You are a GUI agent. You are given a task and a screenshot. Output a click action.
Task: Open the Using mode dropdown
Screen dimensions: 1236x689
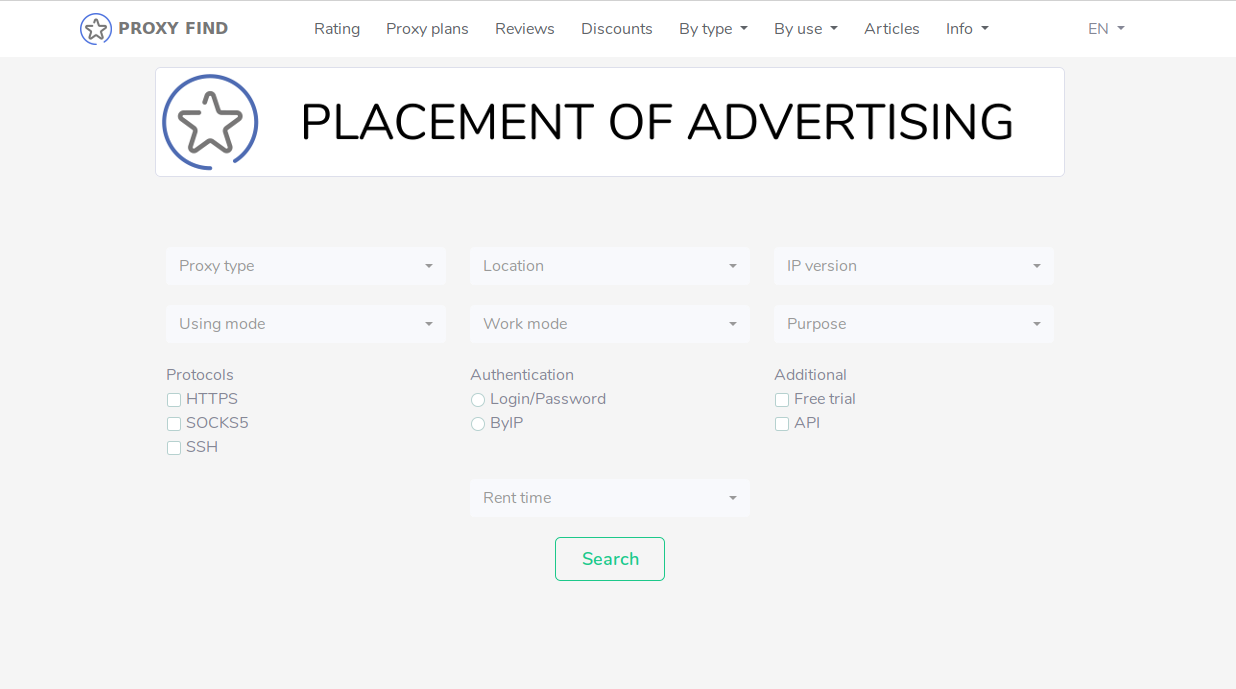(x=305, y=323)
